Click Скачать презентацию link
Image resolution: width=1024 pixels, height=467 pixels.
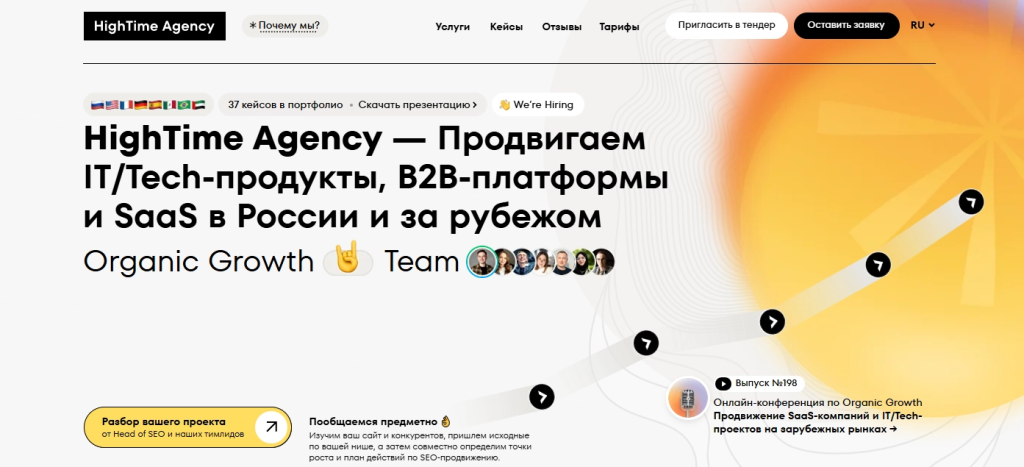tap(414, 105)
